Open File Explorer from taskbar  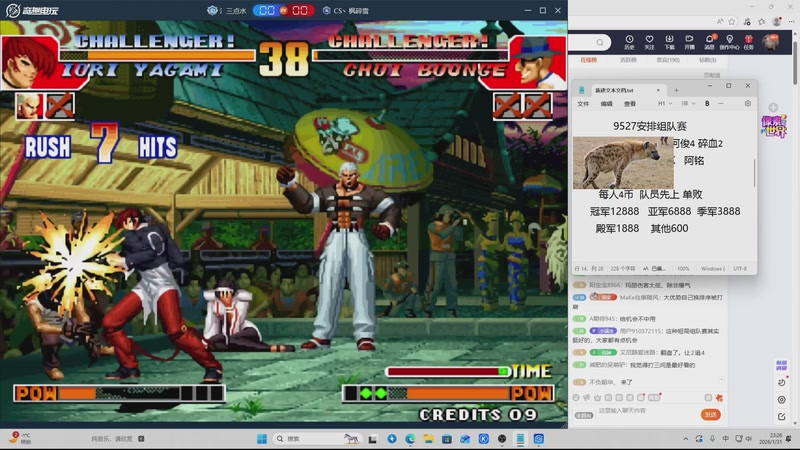click(429, 439)
